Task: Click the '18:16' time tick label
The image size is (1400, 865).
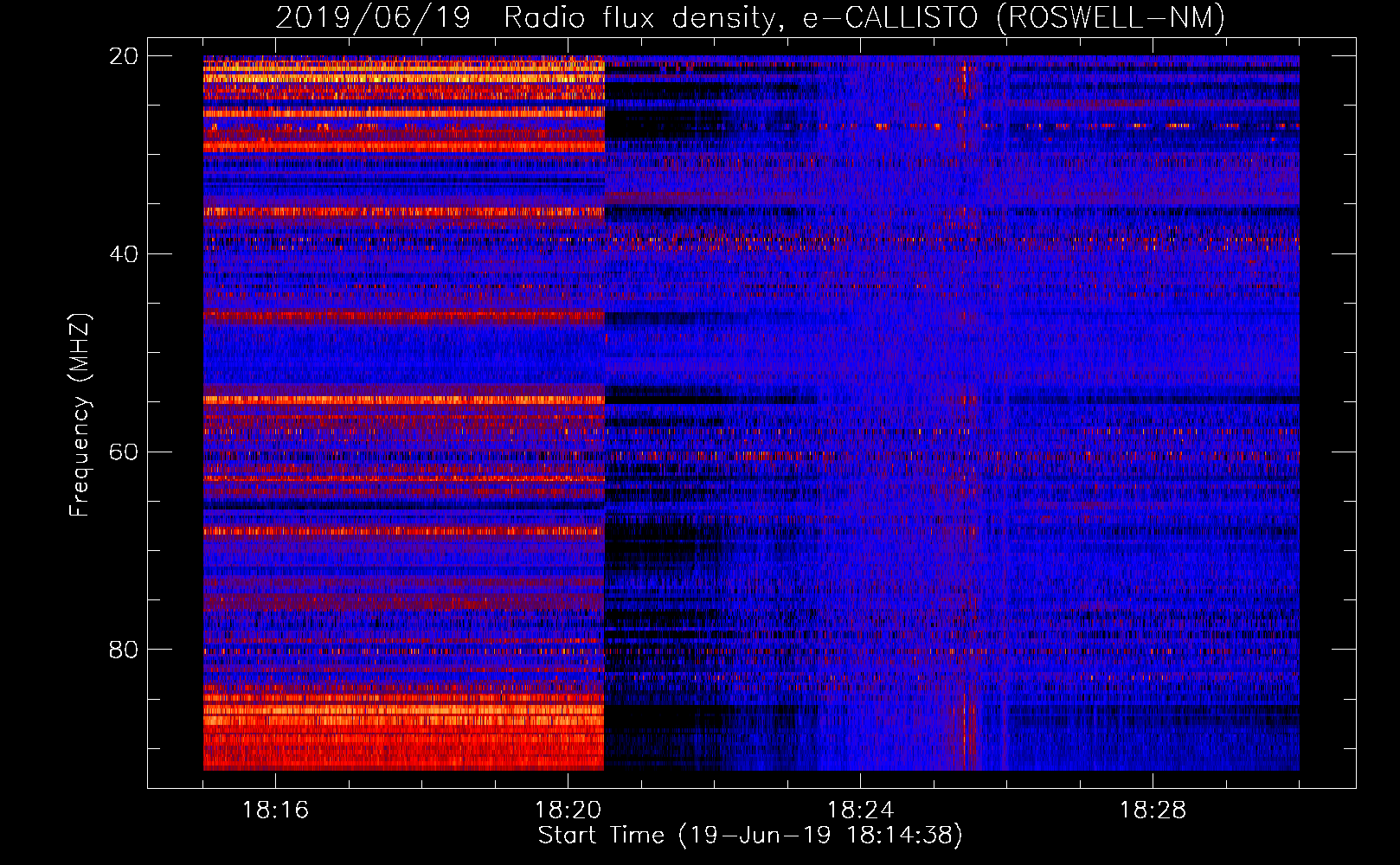Action: [x=275, y=811]
